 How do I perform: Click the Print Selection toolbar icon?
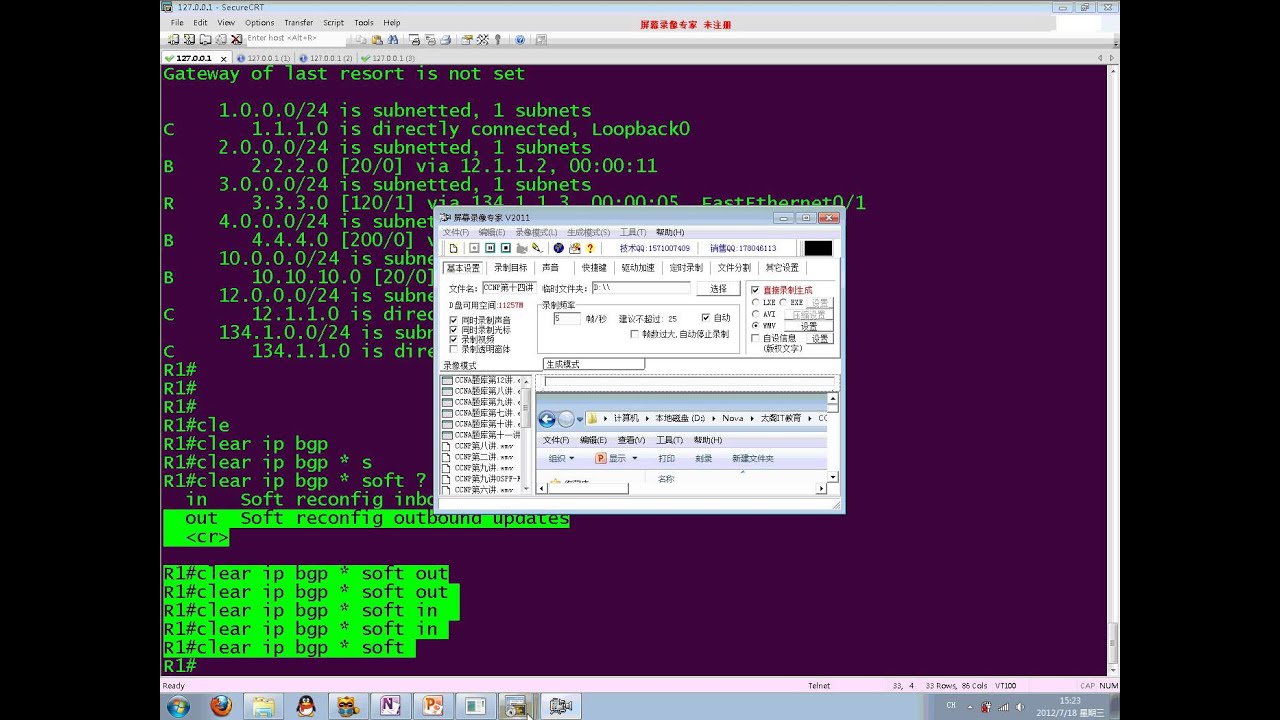430,39
